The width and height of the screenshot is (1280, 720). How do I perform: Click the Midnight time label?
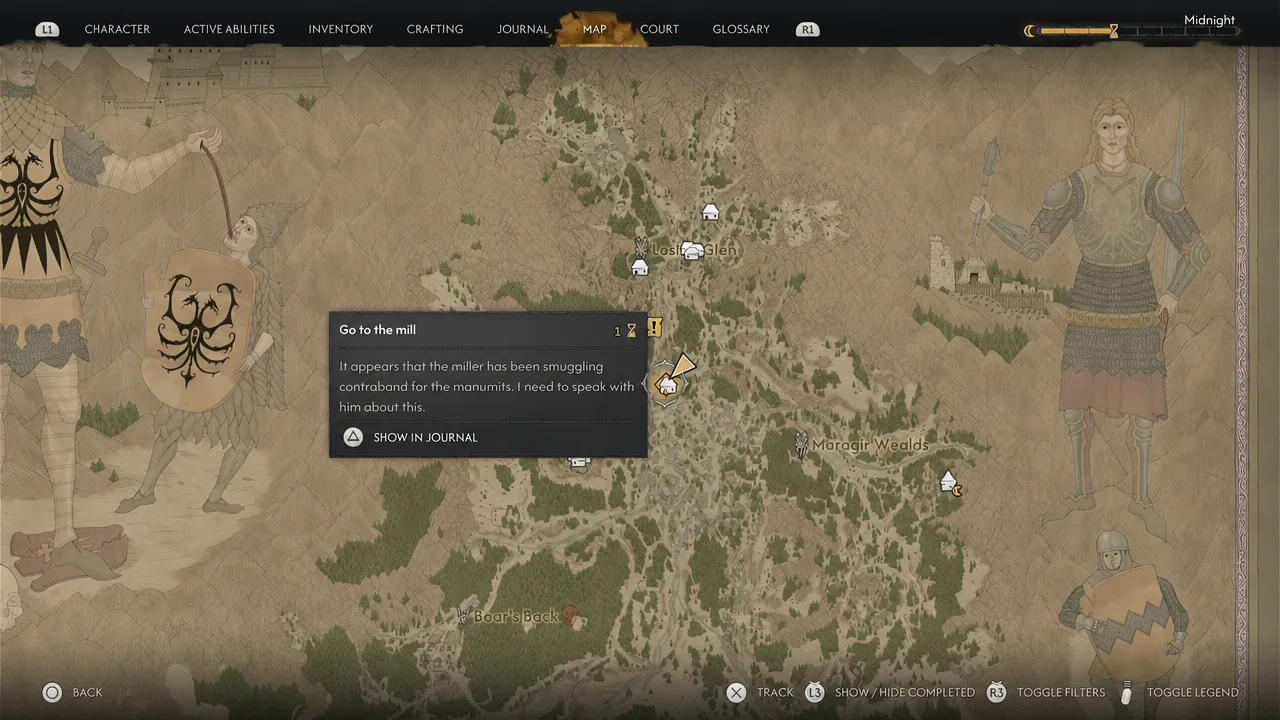pos(1209,20)
